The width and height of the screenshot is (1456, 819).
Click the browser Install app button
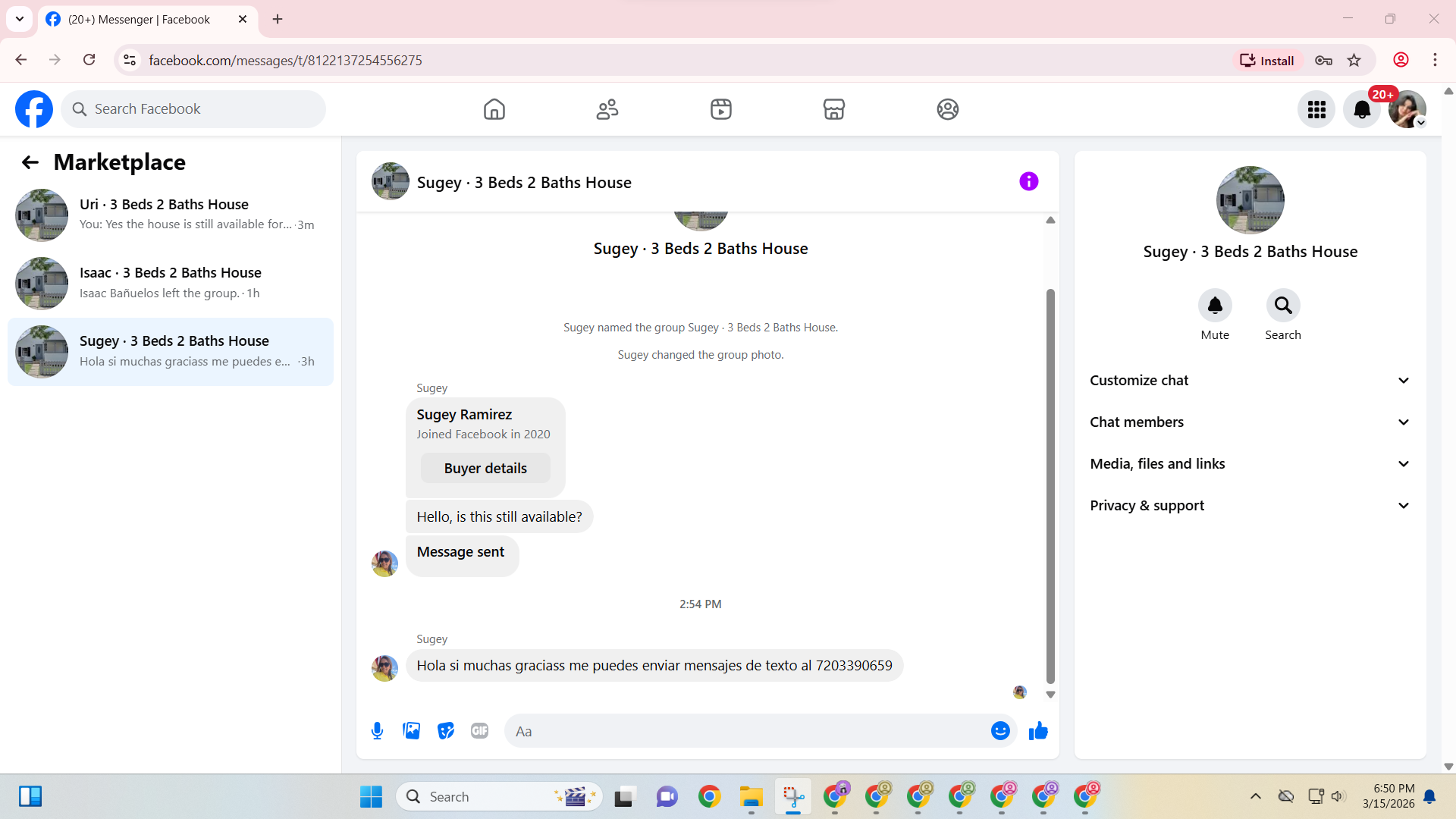pos(1267,61)
